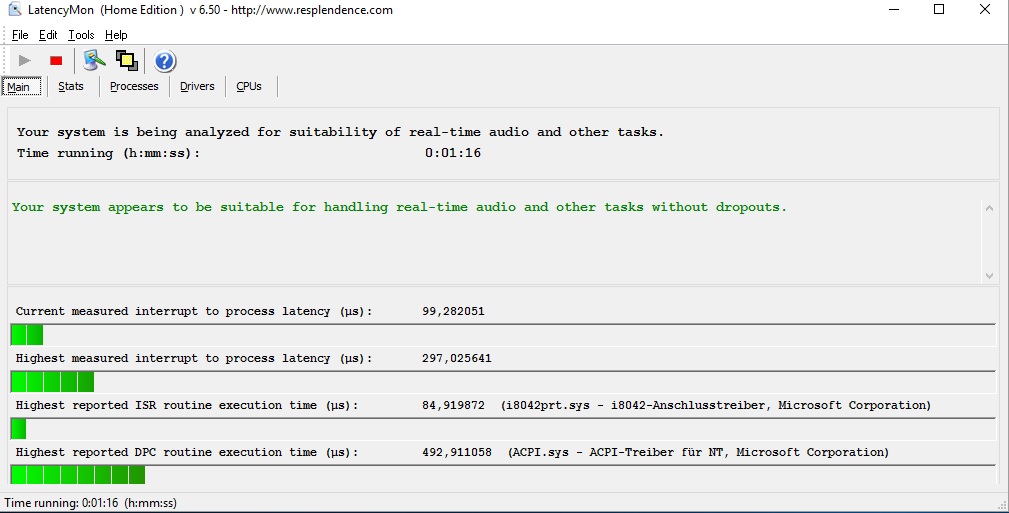Click the ACPI.sys driver description text

(698, 452)
